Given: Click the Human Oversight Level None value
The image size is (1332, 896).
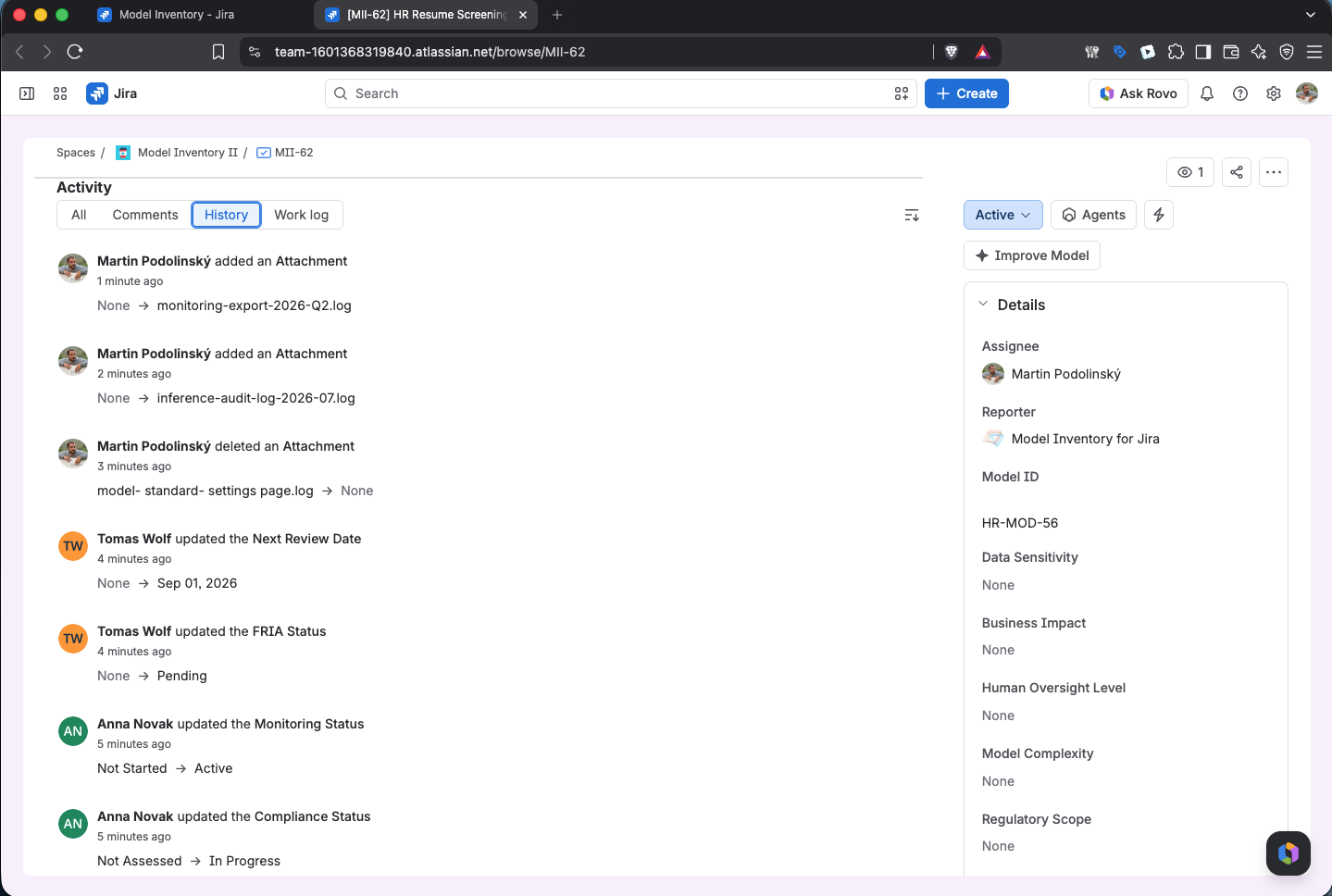Looking at the screenshot, I should pos(998,716).
